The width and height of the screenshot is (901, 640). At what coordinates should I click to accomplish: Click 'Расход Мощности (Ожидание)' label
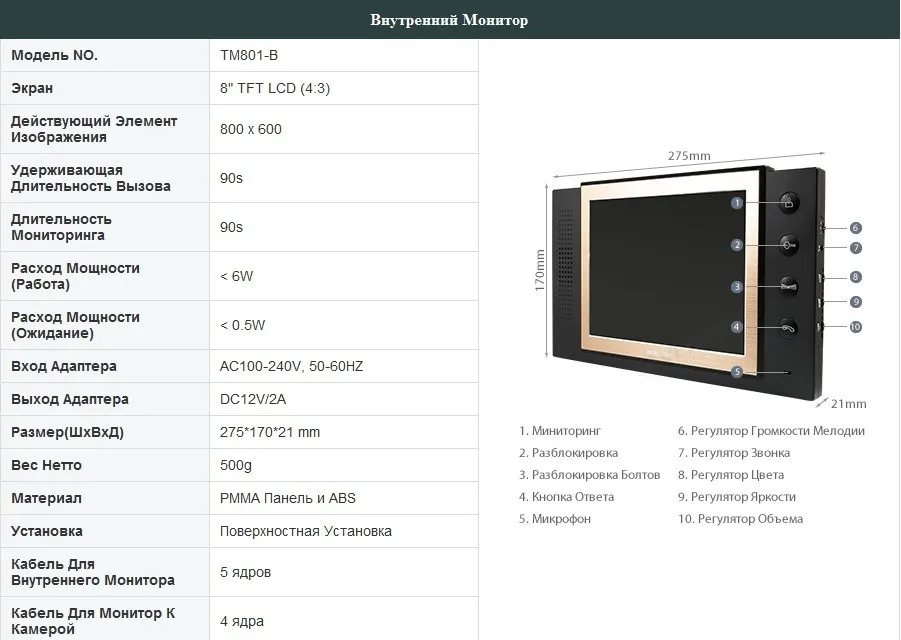pos(75,325)
